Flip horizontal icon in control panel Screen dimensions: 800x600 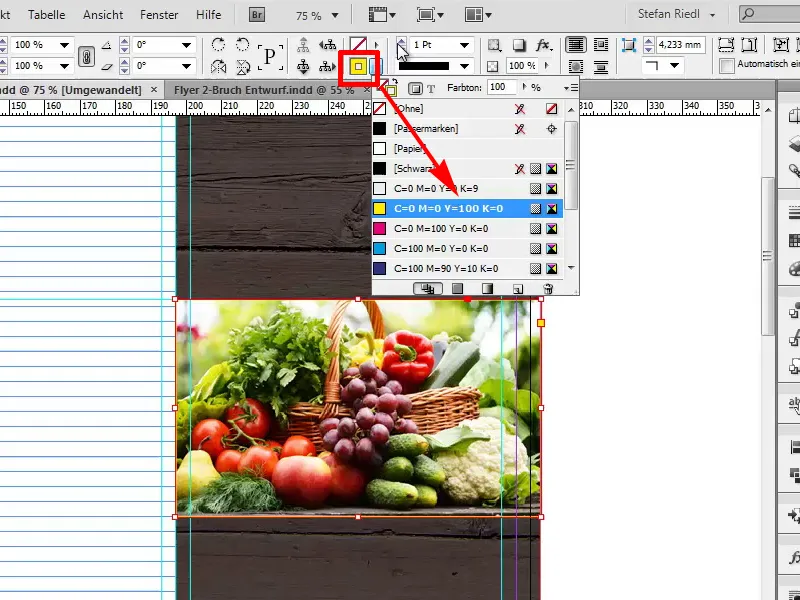pyautogui.click(x=218, y=66)
